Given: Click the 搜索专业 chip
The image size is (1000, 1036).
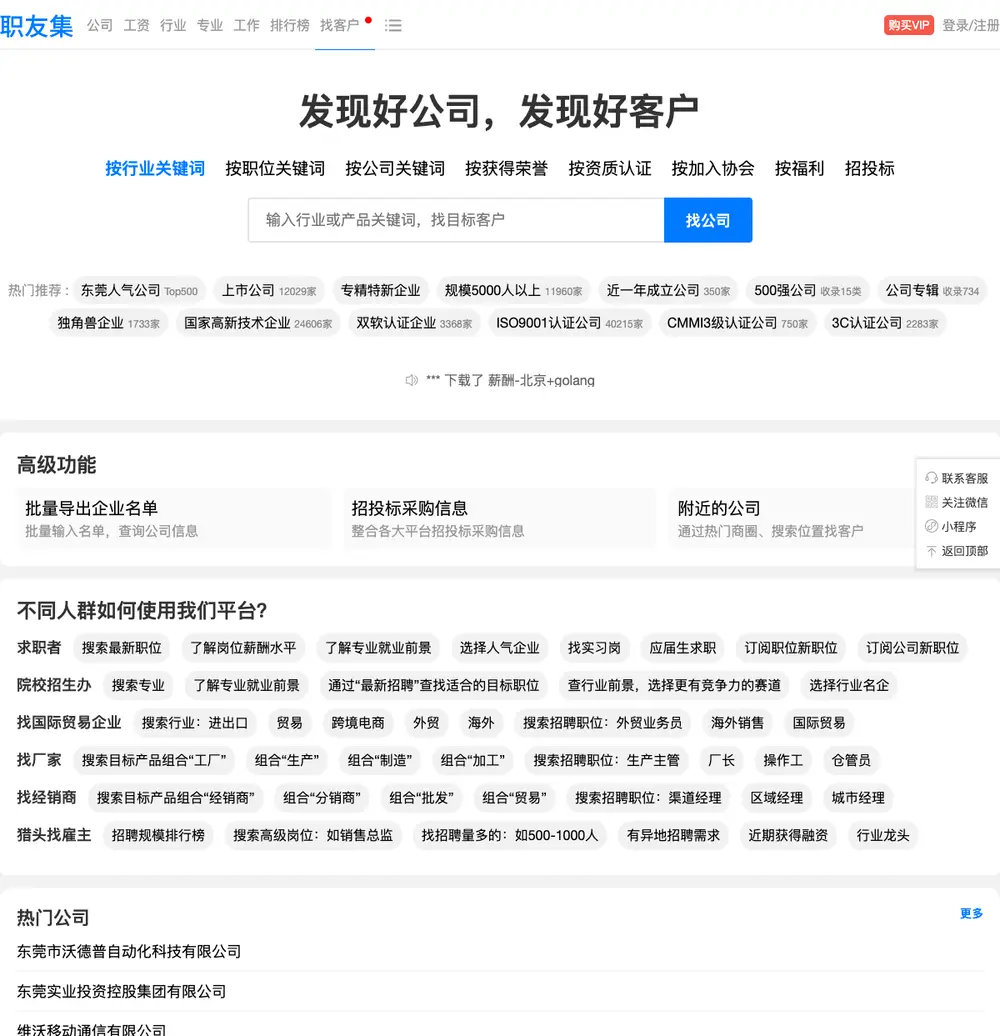Looking at the screenshot, I should point(138,685).
